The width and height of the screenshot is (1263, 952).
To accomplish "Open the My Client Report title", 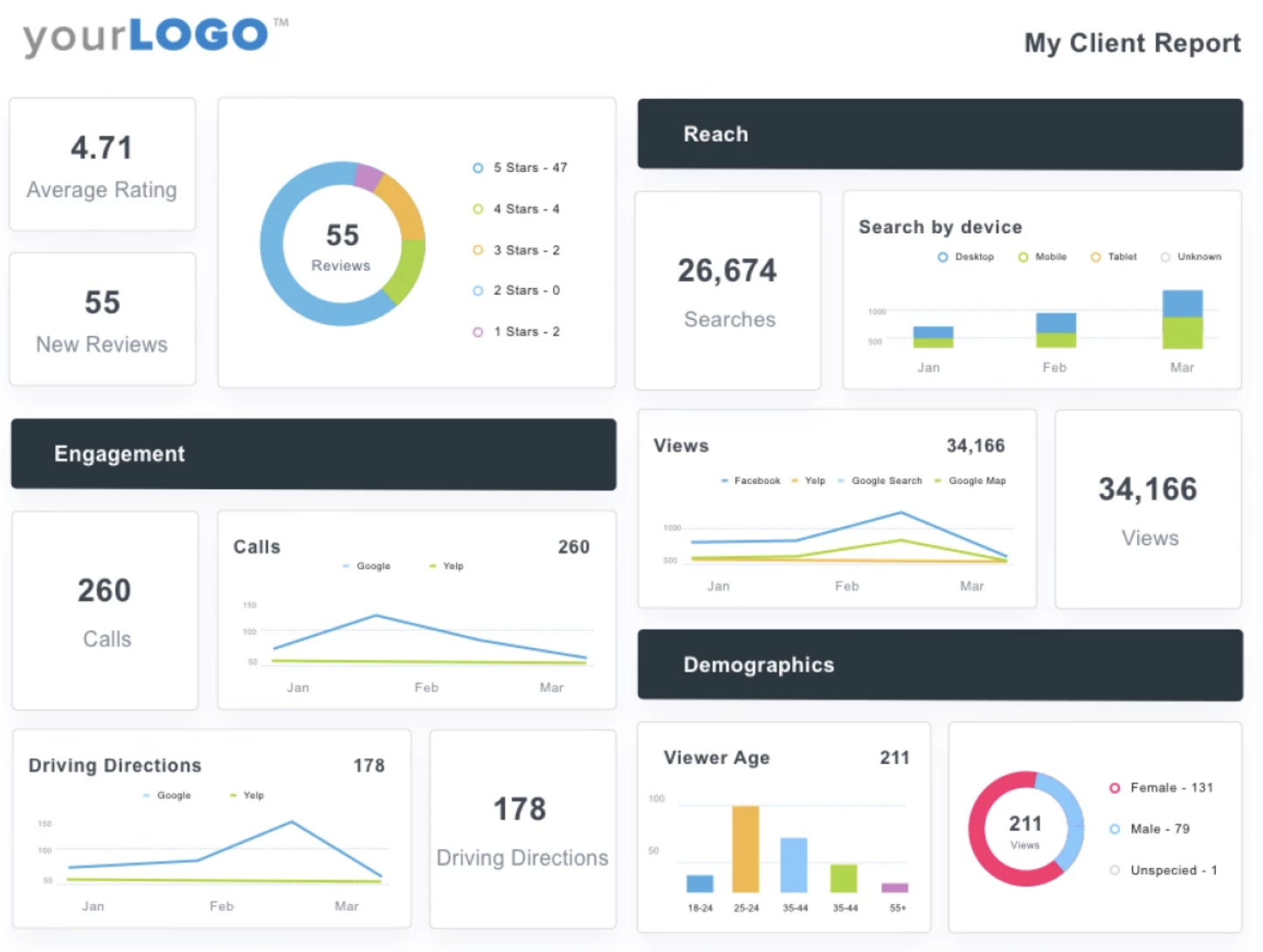I will (x=1132, y=43).
